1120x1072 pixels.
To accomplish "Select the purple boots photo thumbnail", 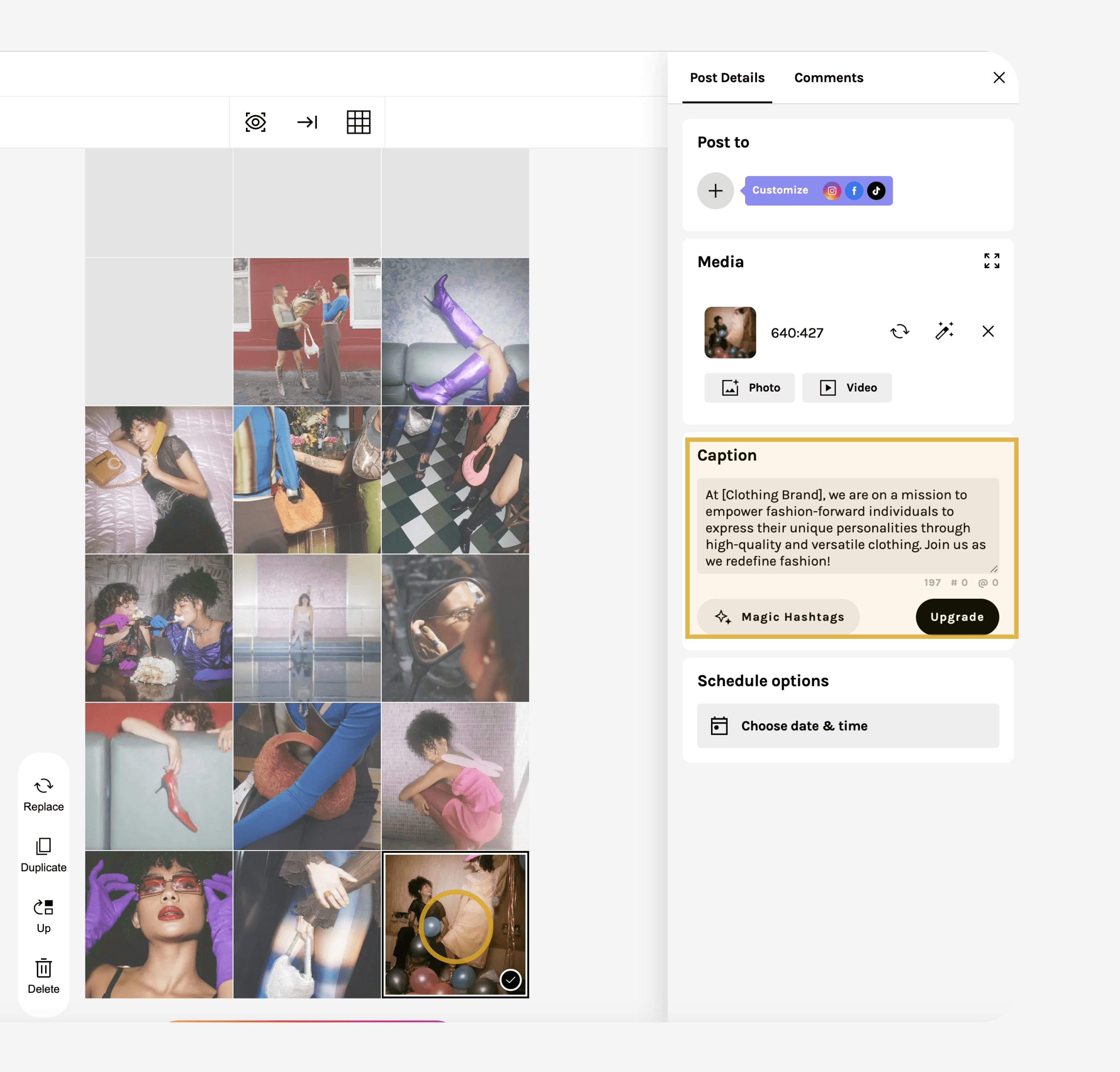I will (x=455, y=331).
